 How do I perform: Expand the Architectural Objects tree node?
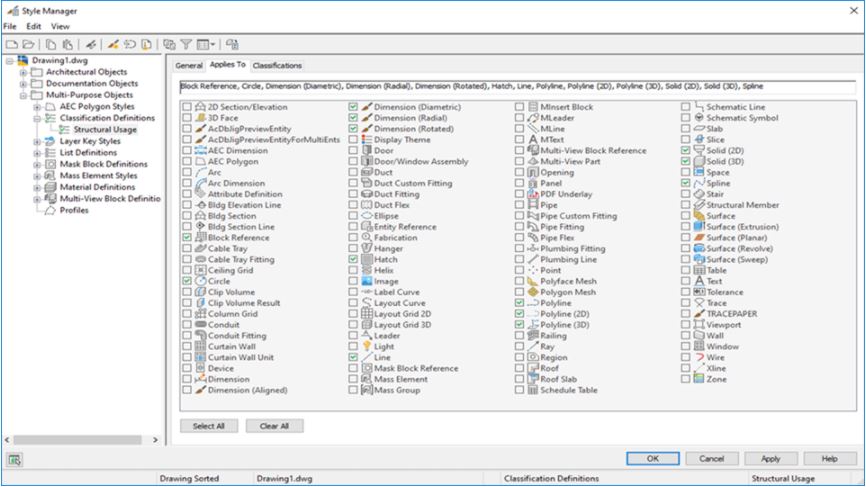pos(23,73)
